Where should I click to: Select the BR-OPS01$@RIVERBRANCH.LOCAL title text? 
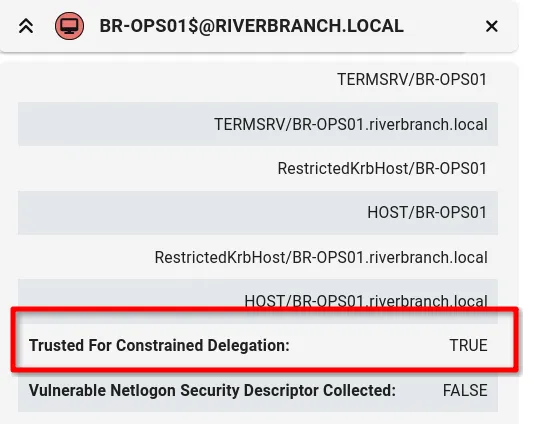[251, 26]
